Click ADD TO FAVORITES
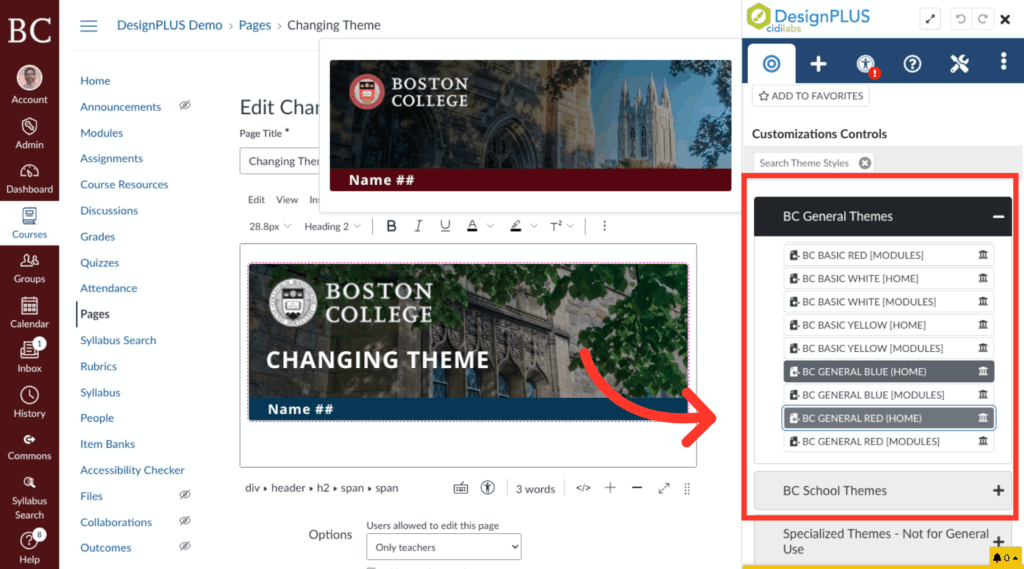This screenshot has width=1024, height=569. (x=810, y=96)
